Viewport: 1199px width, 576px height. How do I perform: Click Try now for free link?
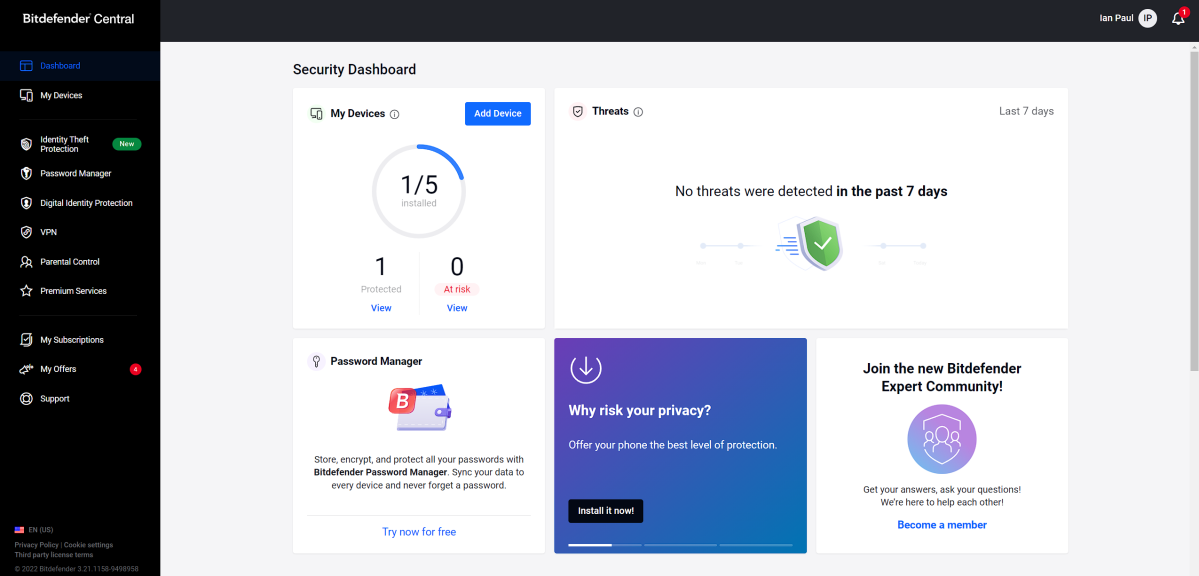(x=419, y=532)
